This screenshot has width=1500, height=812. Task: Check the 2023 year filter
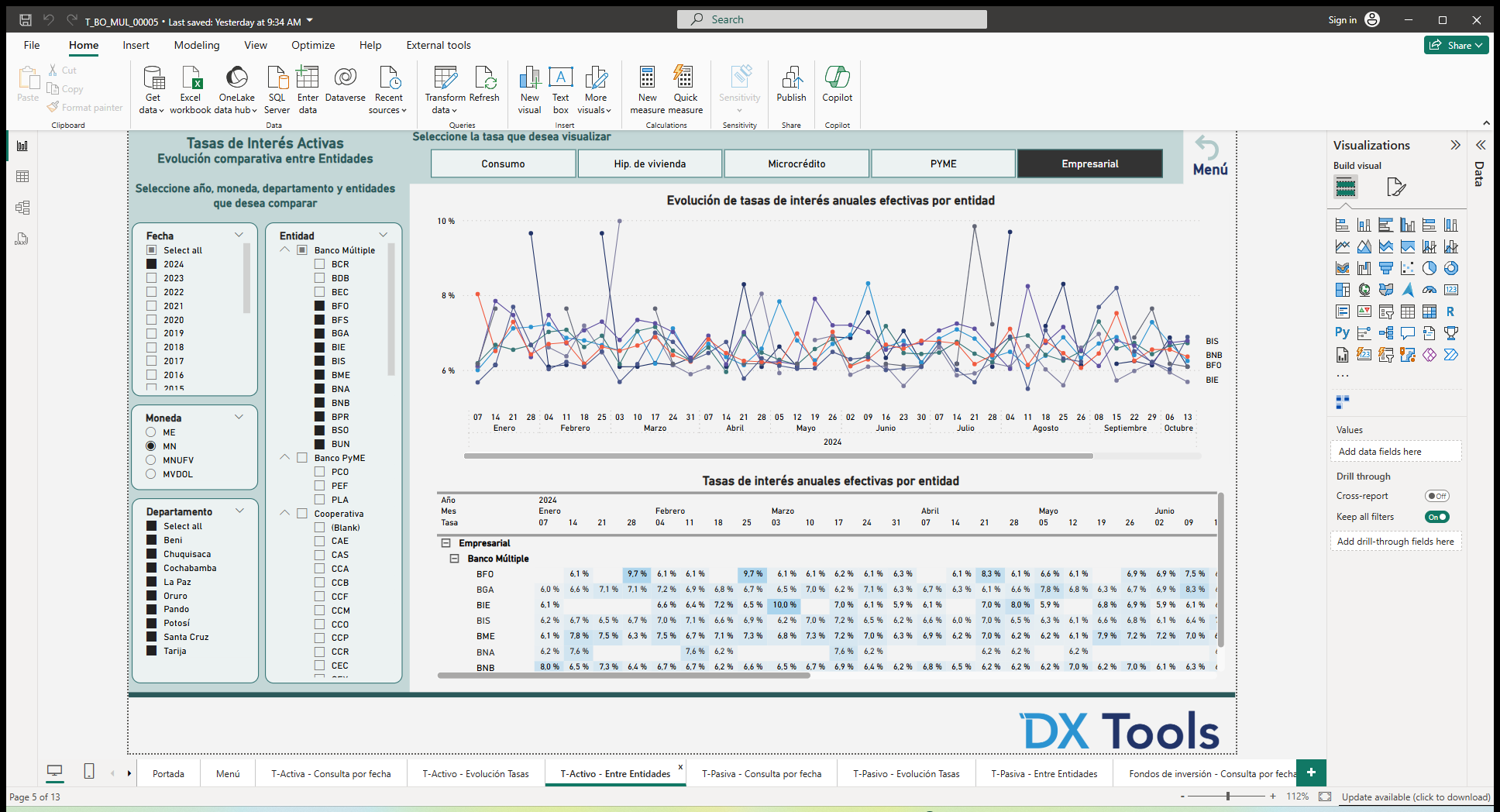[151, 277]
